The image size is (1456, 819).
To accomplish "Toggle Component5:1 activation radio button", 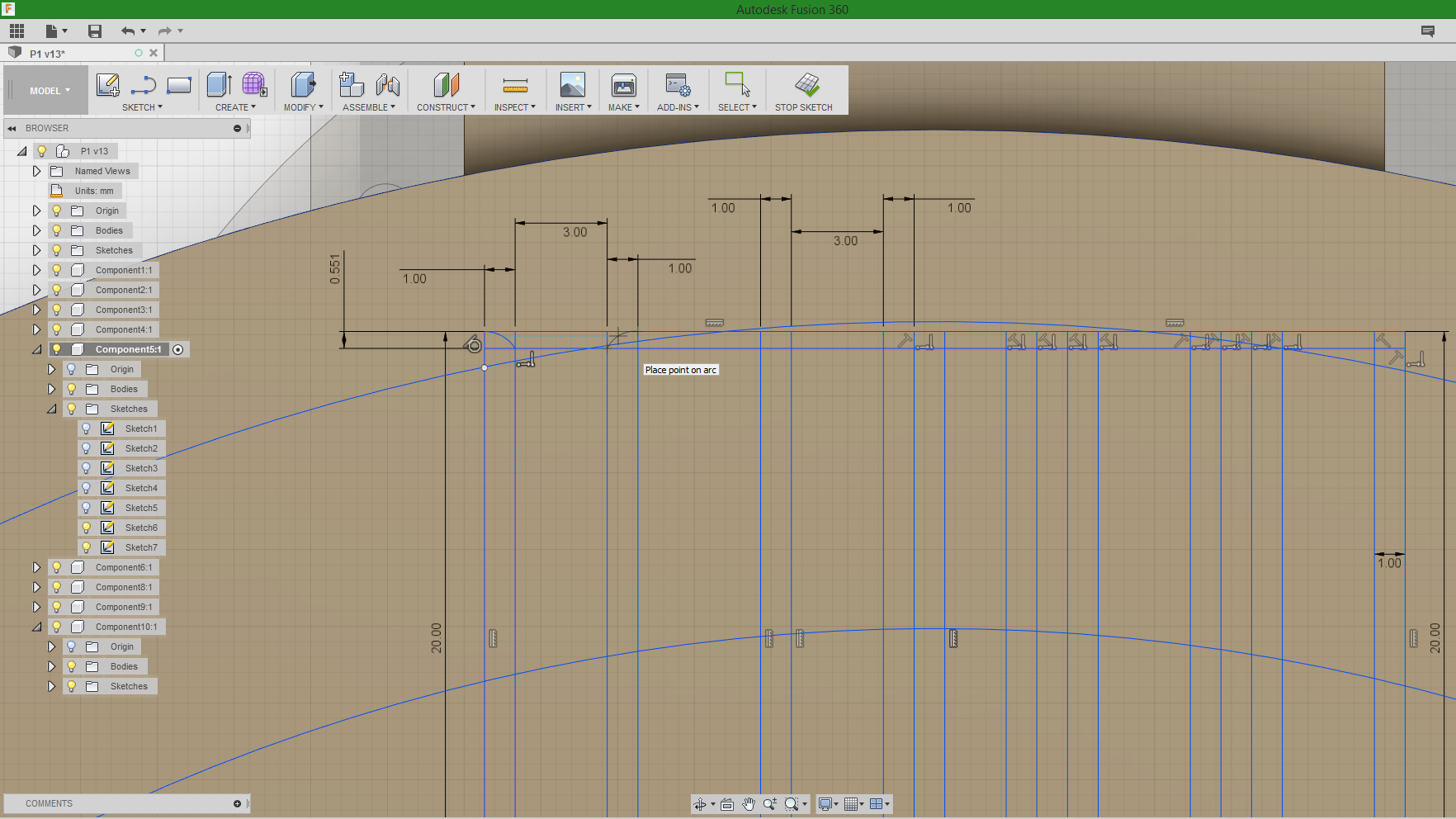I will click(x=178, y=349).
